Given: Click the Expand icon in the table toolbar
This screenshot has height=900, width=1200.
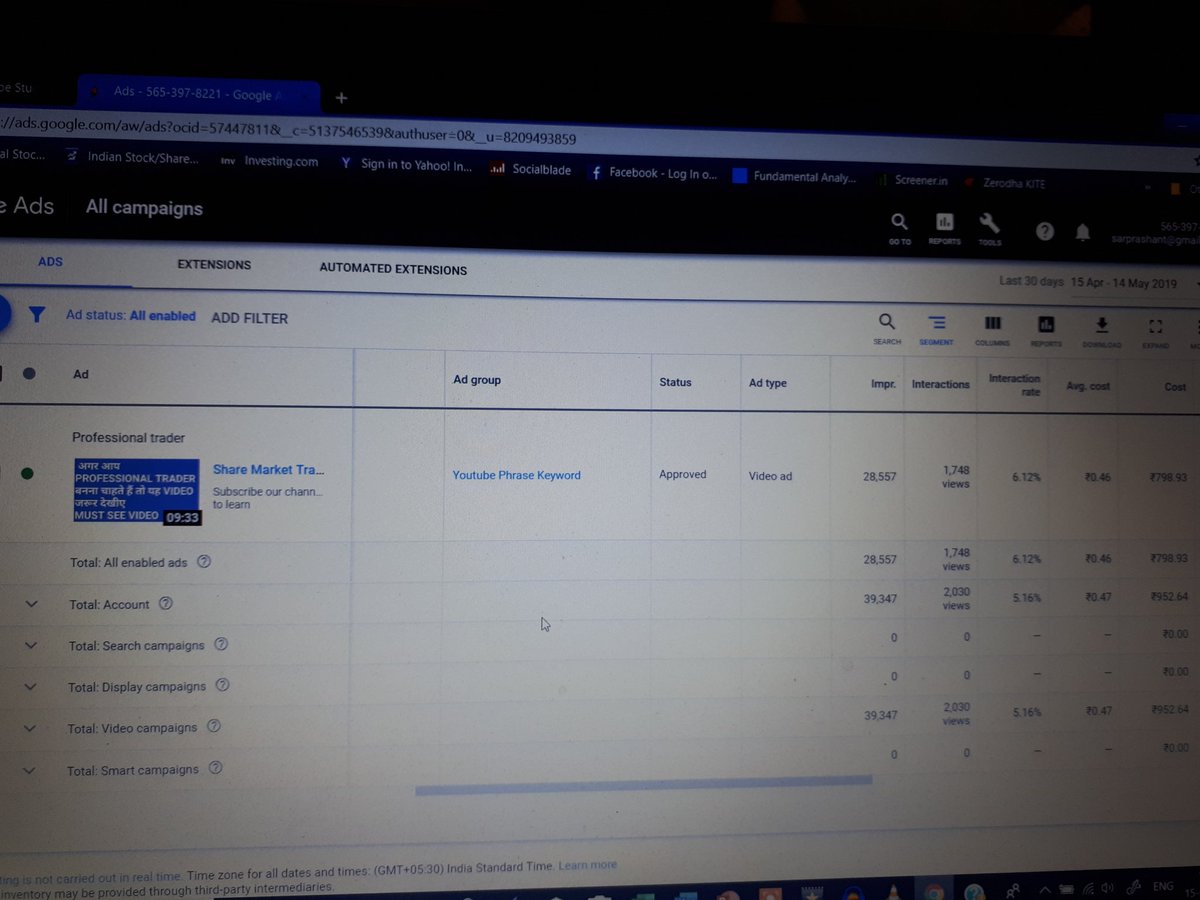Looking at the screenshot, I should [1156, 327].
